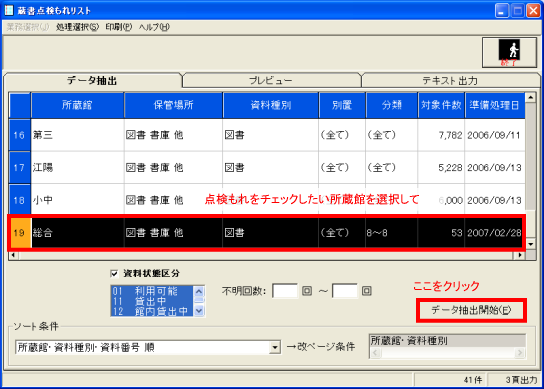Click the 41件 status bar entry
The height and width of the screenshot is (389, 544).
click(x=451, y=380)
